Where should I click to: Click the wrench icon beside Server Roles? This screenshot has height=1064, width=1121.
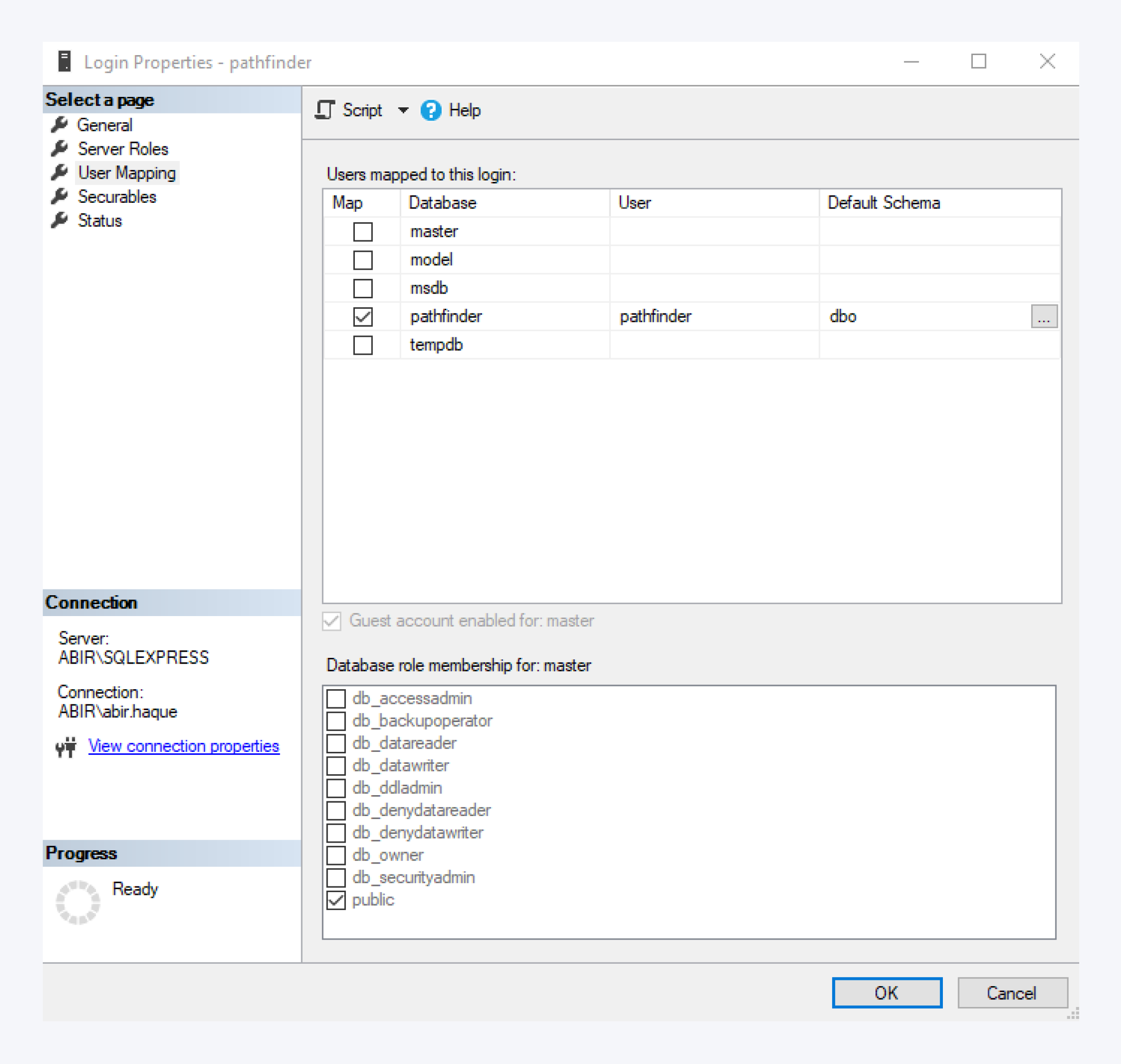click(60, 149)
